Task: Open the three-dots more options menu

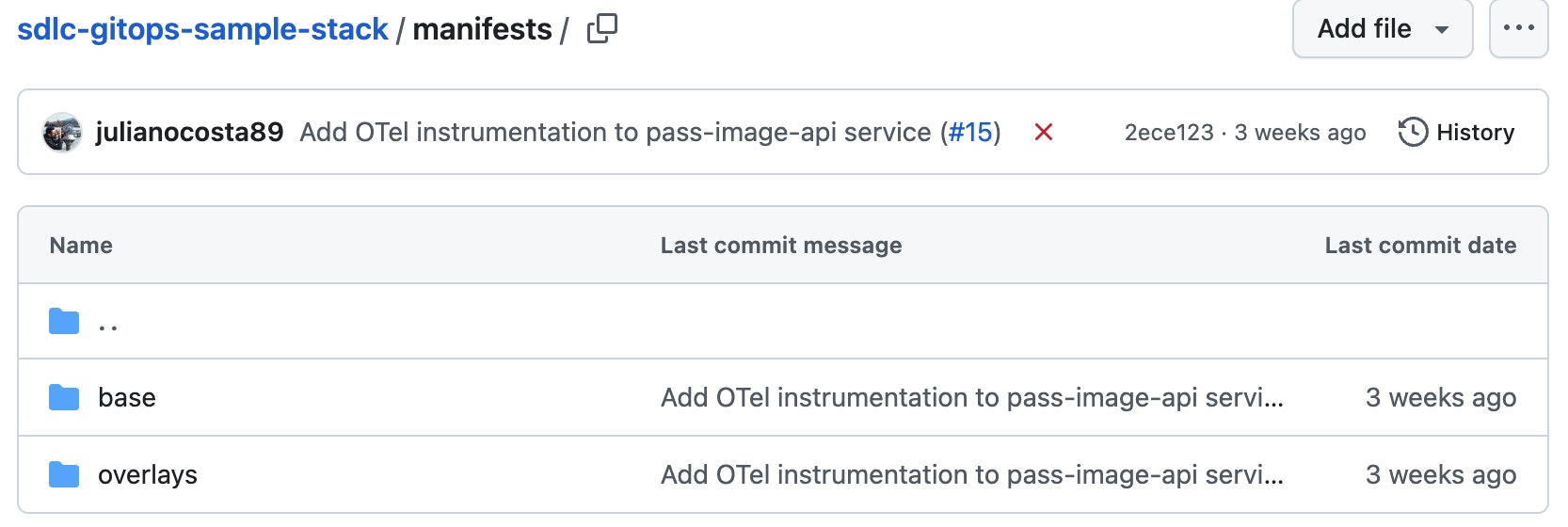Action: [x=1518, y=29]
